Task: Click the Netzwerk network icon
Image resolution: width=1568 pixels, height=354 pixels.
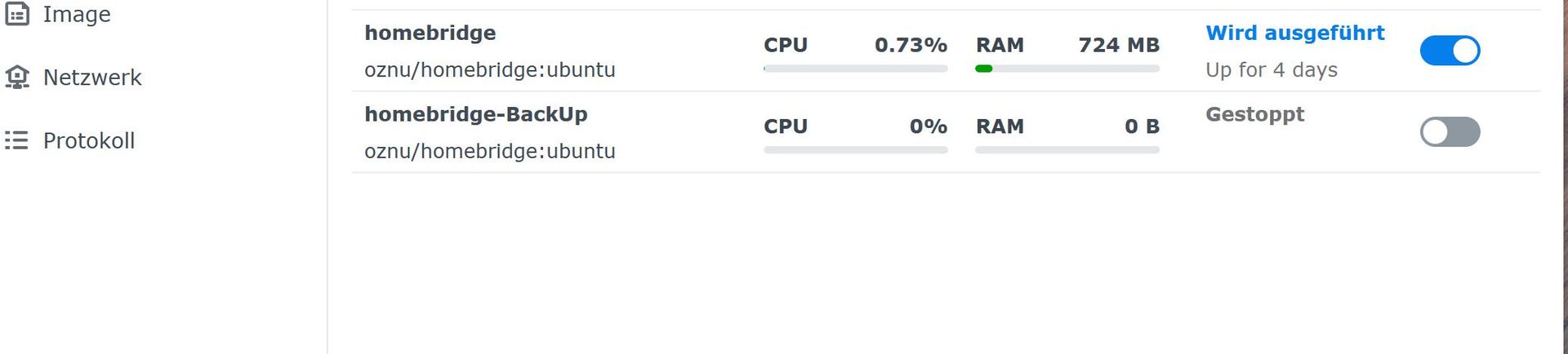Action: click(x=17, y=77)
